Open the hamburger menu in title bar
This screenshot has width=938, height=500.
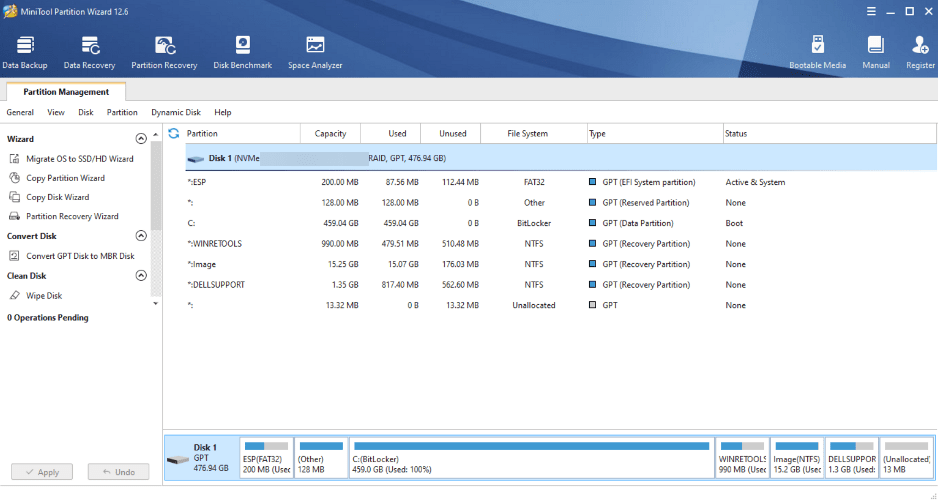point(871,11)
